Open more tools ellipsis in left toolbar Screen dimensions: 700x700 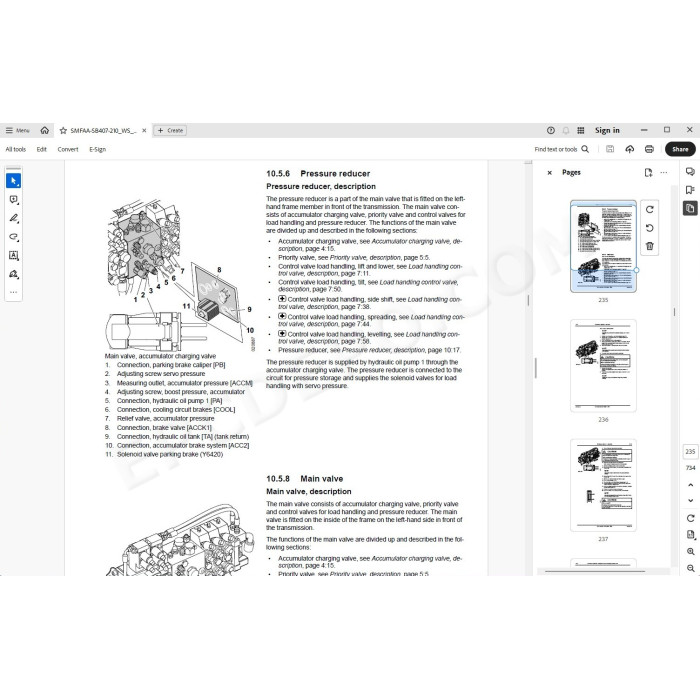(x=13, y=292)
